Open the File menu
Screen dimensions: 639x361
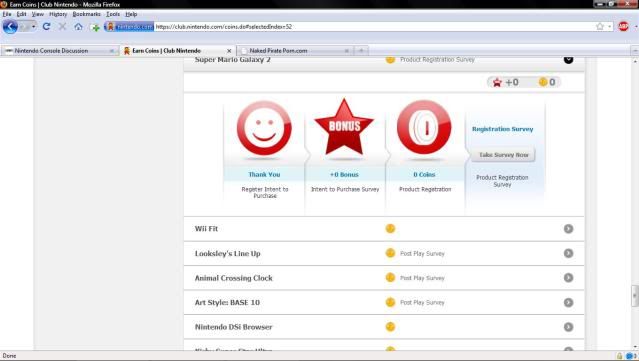pyautogui.click(x=7, y=14)
